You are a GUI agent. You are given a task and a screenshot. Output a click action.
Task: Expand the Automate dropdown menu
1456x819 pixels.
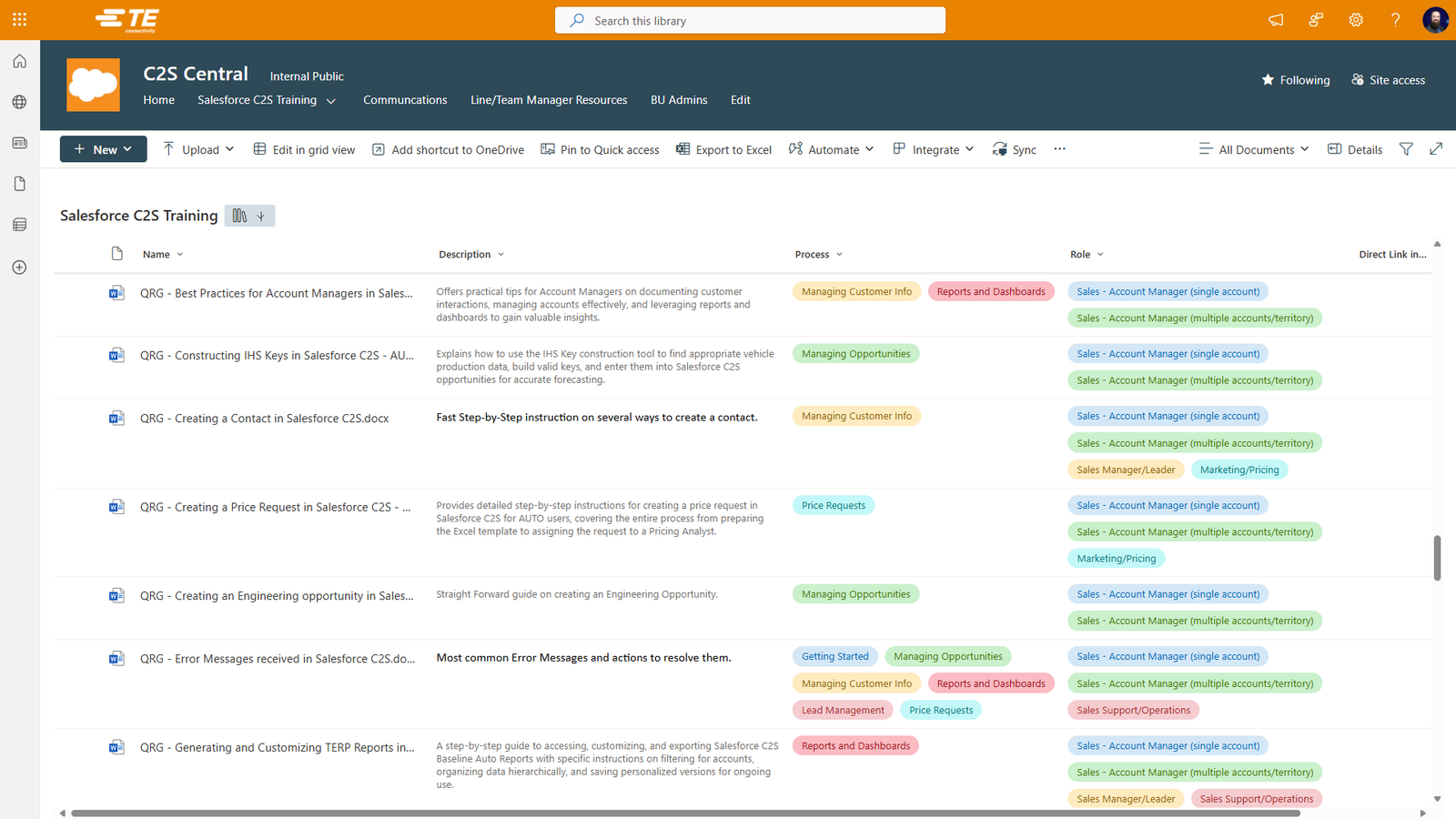point(832,149)
